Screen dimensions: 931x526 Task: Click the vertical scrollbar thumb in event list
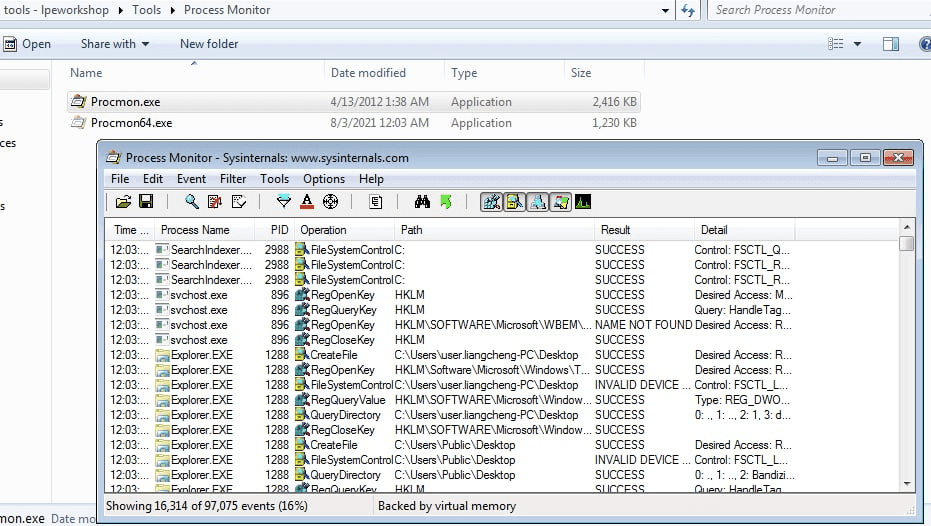pos(907,243)
